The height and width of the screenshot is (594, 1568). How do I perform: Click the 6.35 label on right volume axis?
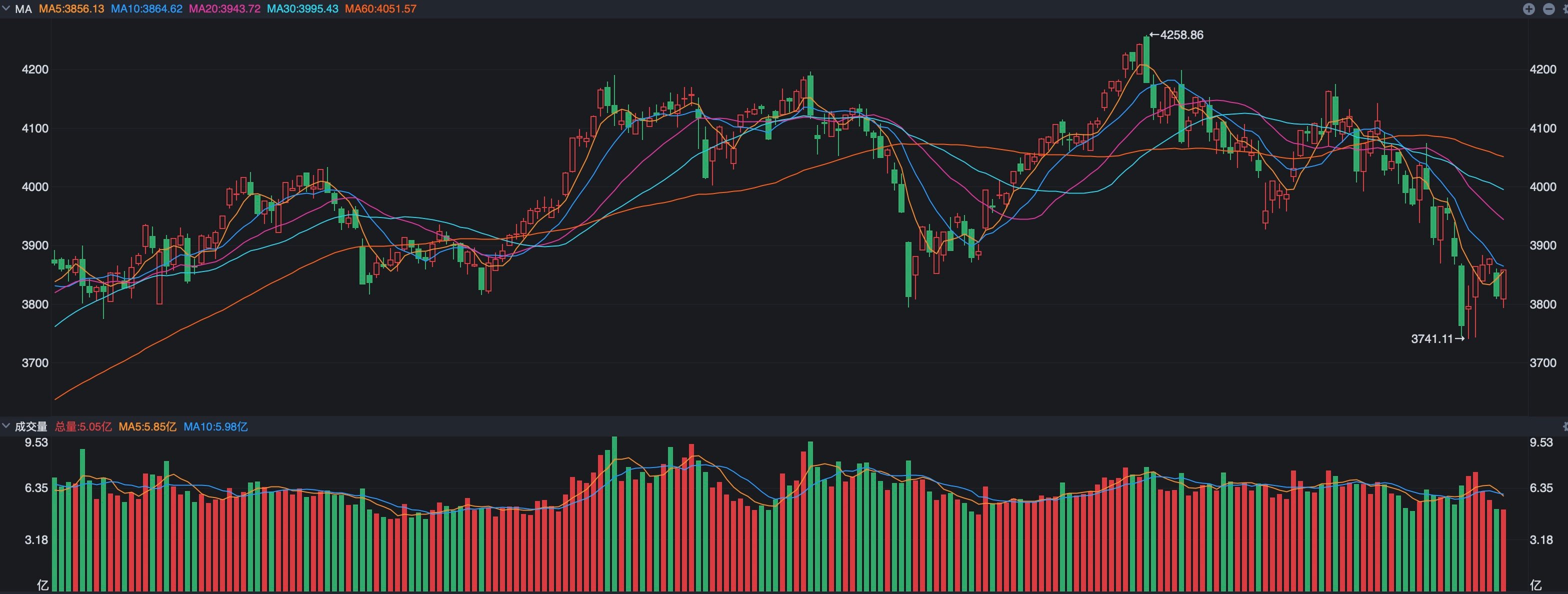(x=1541, y=488)
